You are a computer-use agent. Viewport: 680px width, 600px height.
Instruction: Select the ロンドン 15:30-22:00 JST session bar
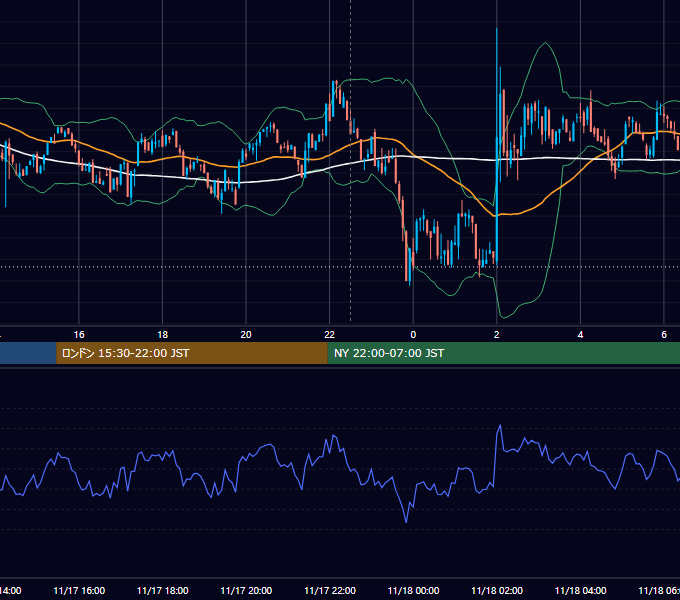[192, 353]
